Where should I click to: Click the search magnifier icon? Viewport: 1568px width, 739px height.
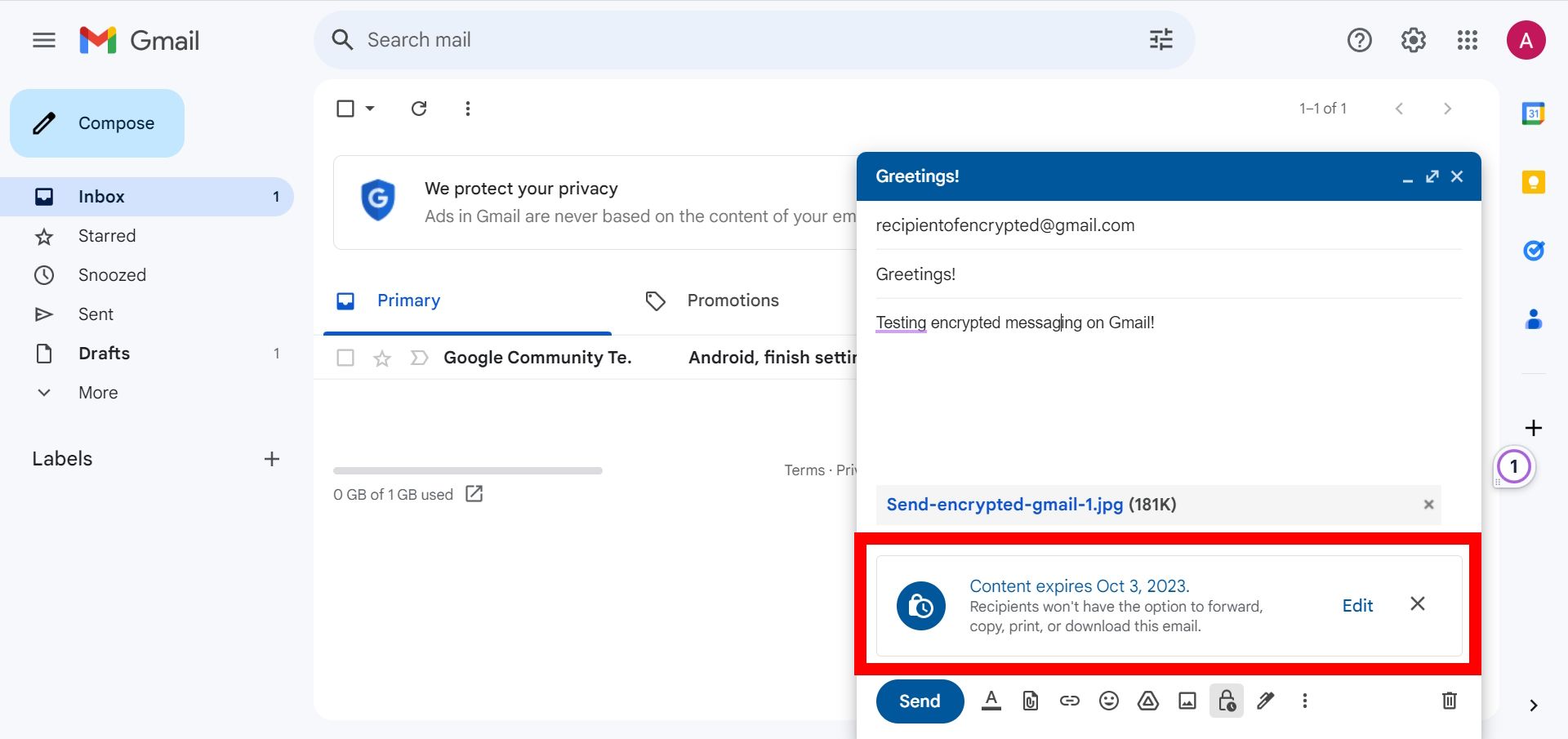tap(342, 40)
